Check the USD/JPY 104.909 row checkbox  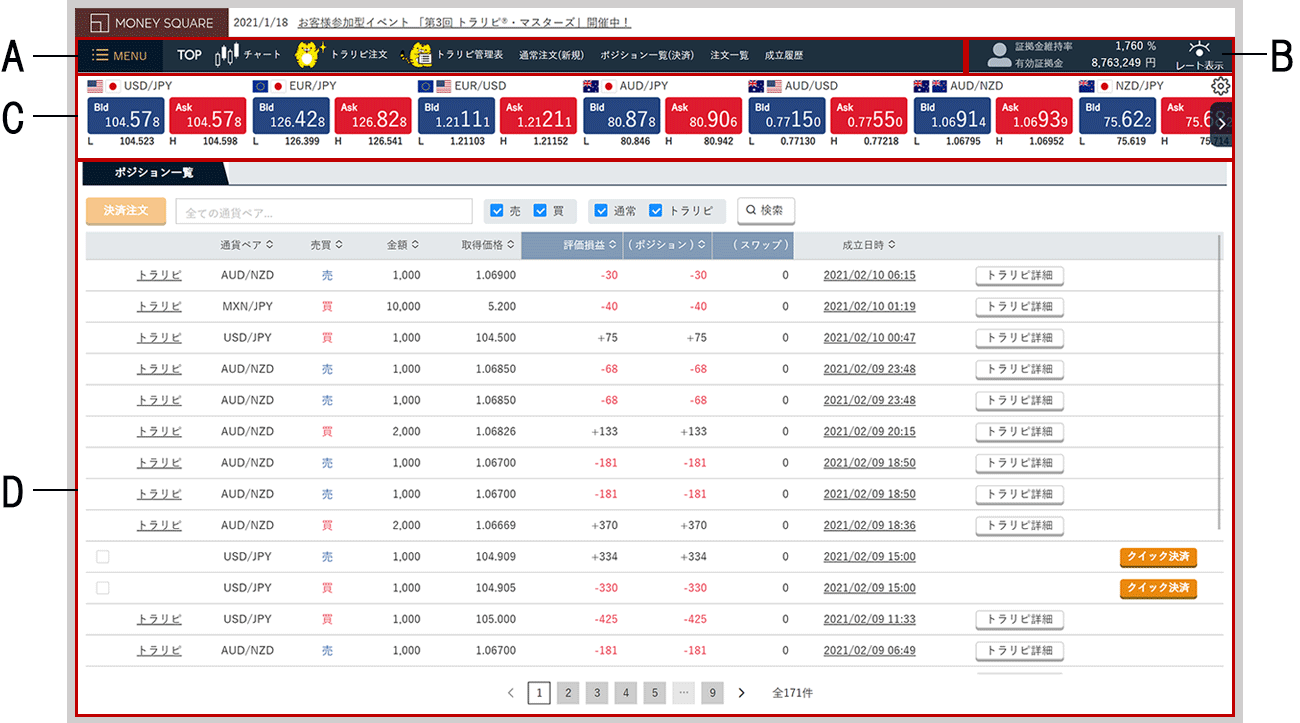[x=102, y=557]
